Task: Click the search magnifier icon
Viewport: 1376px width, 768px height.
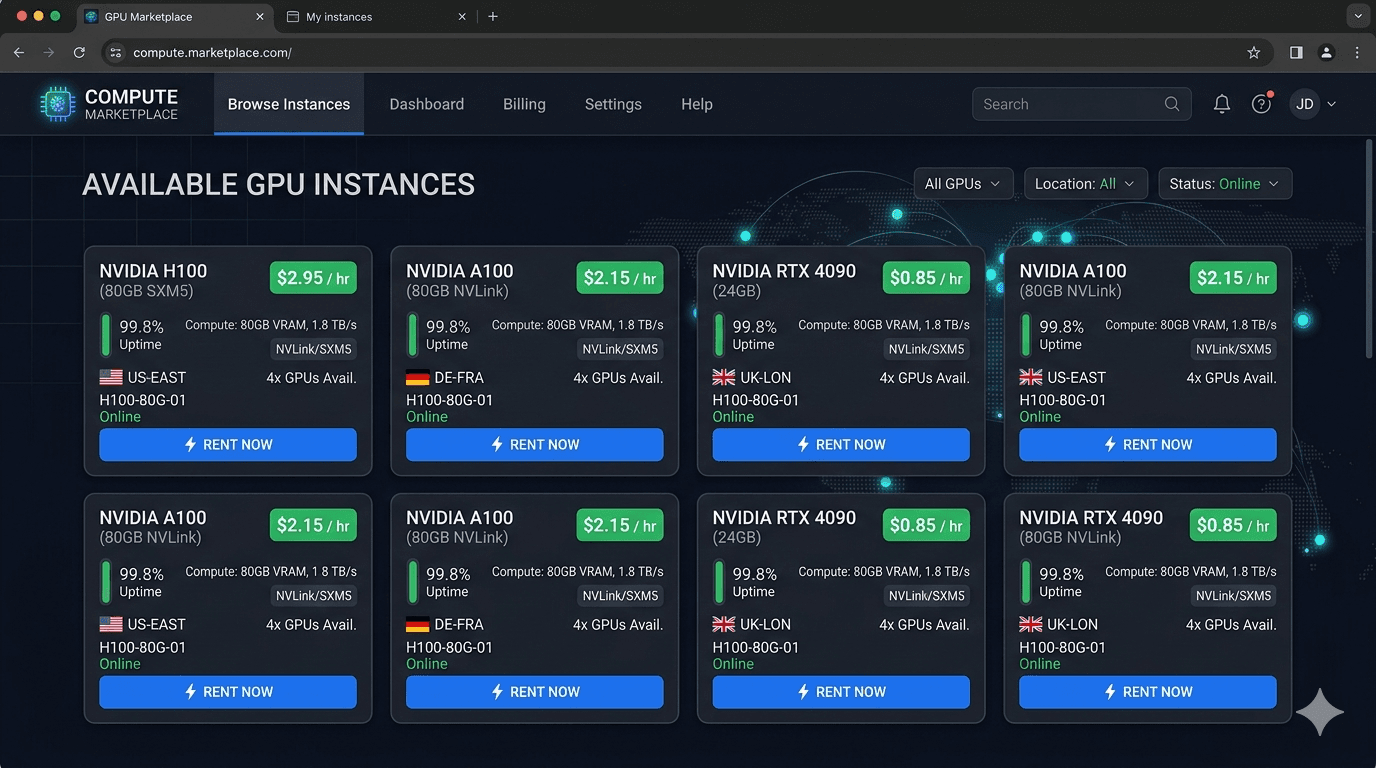Action: coord(1171,103)
